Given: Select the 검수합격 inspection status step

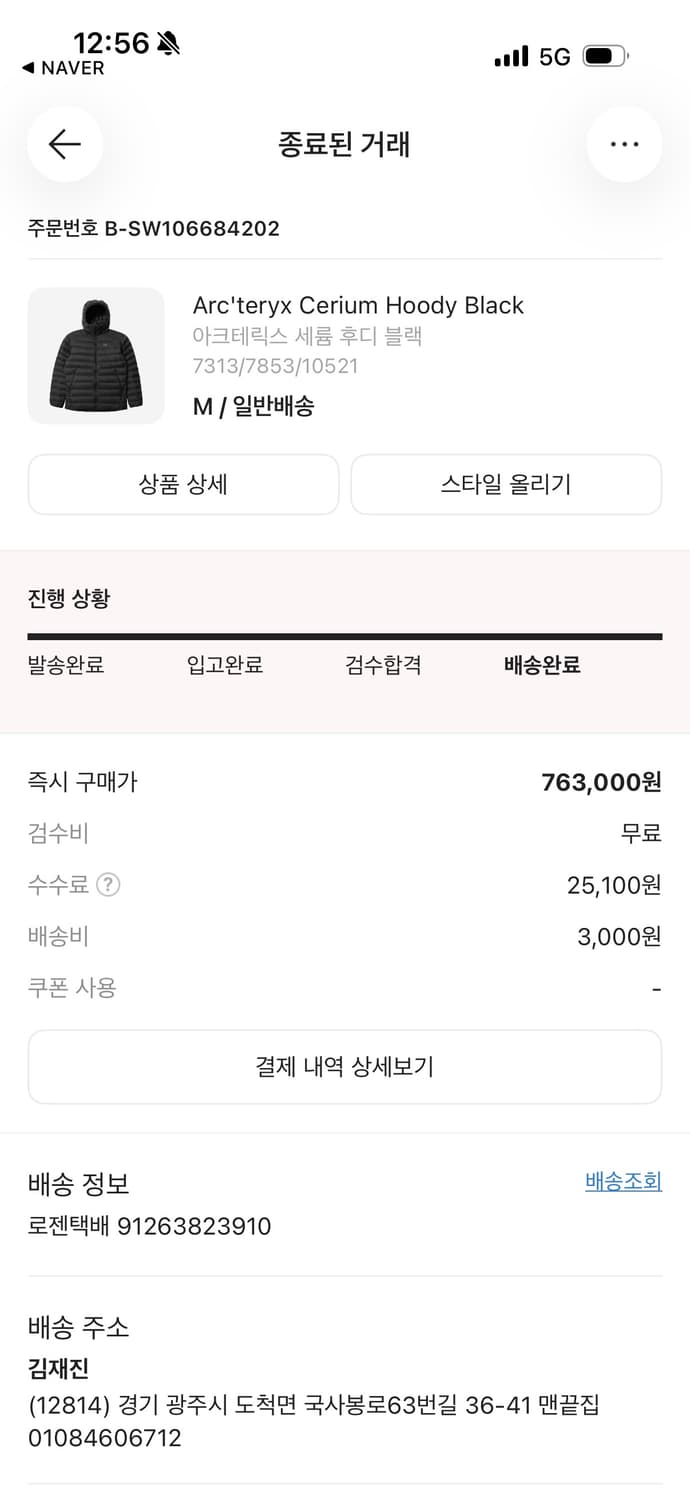Looking at the screenshot, I should click(x=384, y=664).
